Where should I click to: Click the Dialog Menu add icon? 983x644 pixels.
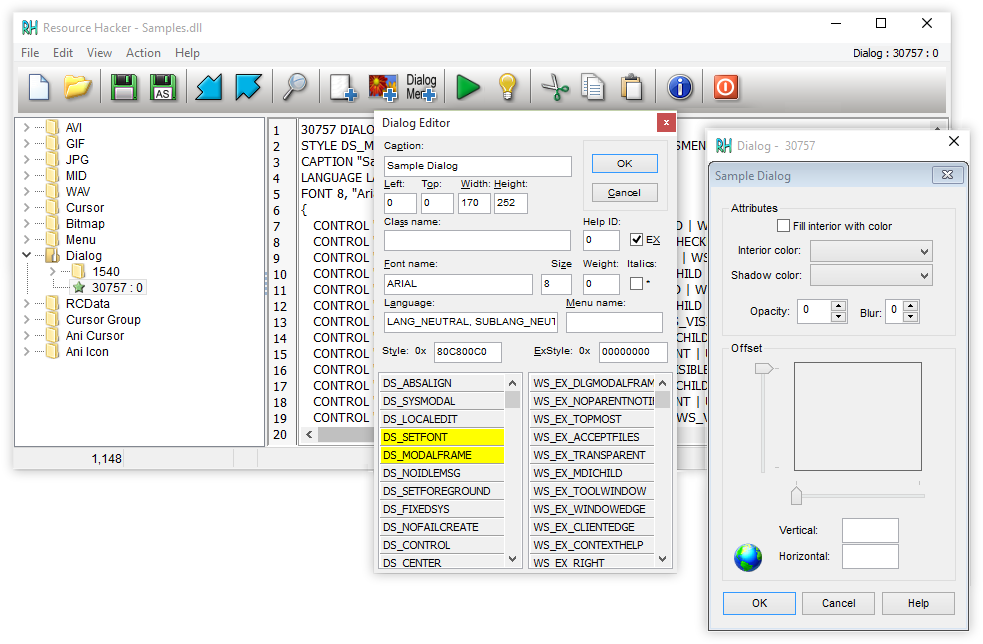(421, 87)
